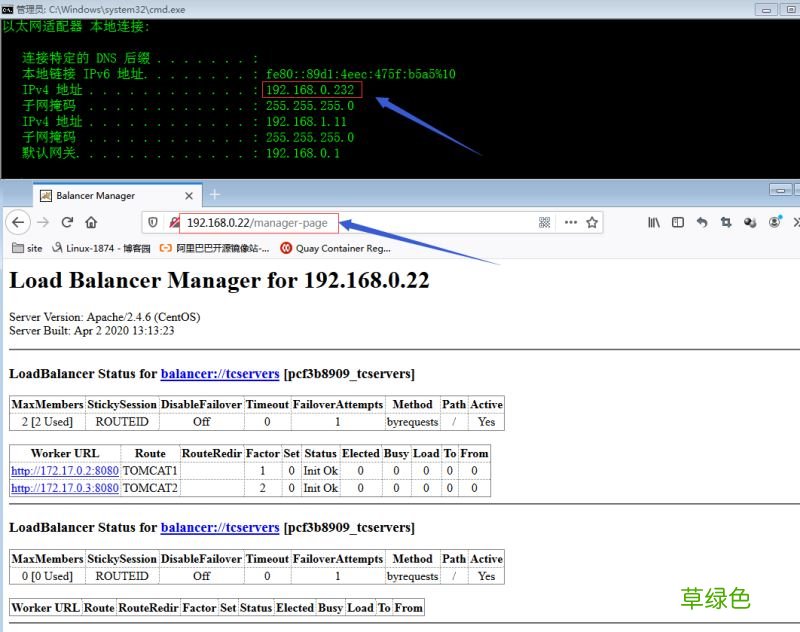This screenshot has height=632, width=800.
Task: Select the Balancer Manager tab
Action: 117,195
